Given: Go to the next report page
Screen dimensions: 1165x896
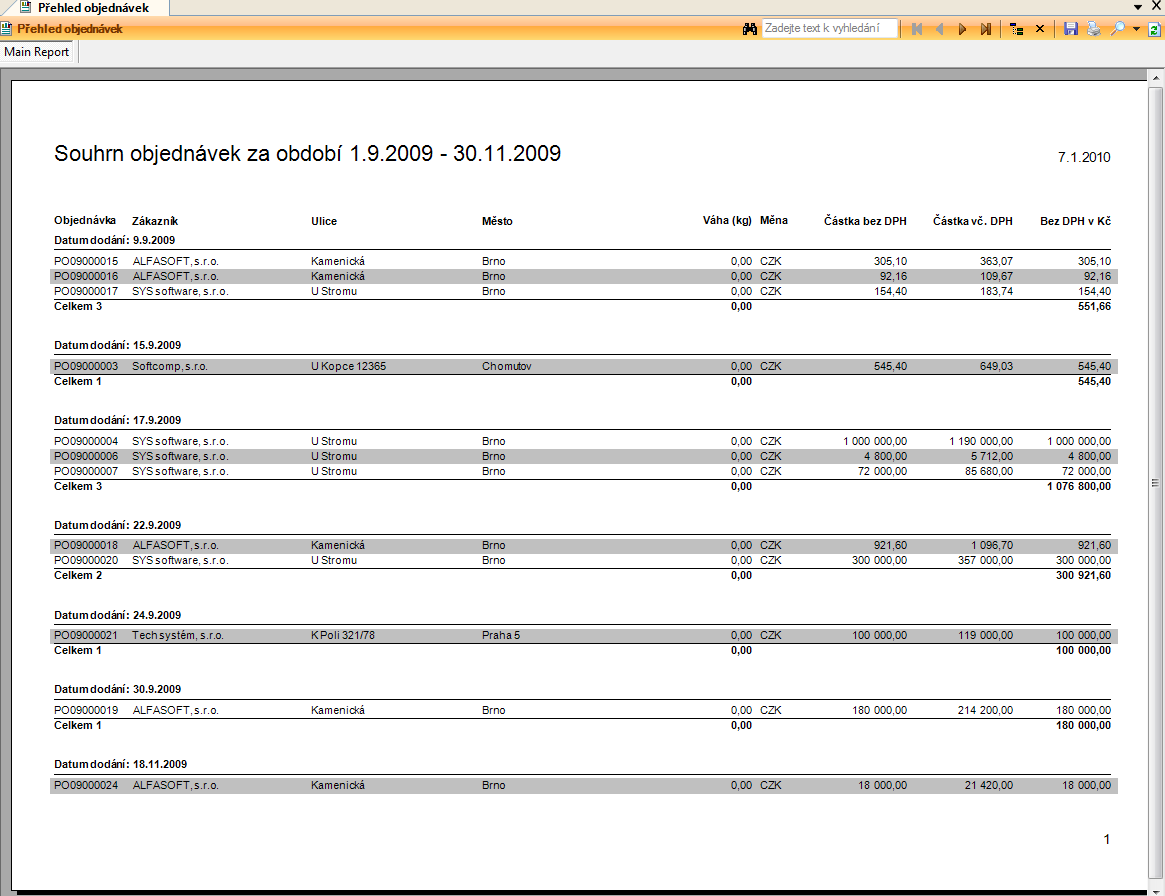Looking at the screenshot, I should [x=962, y=29].
